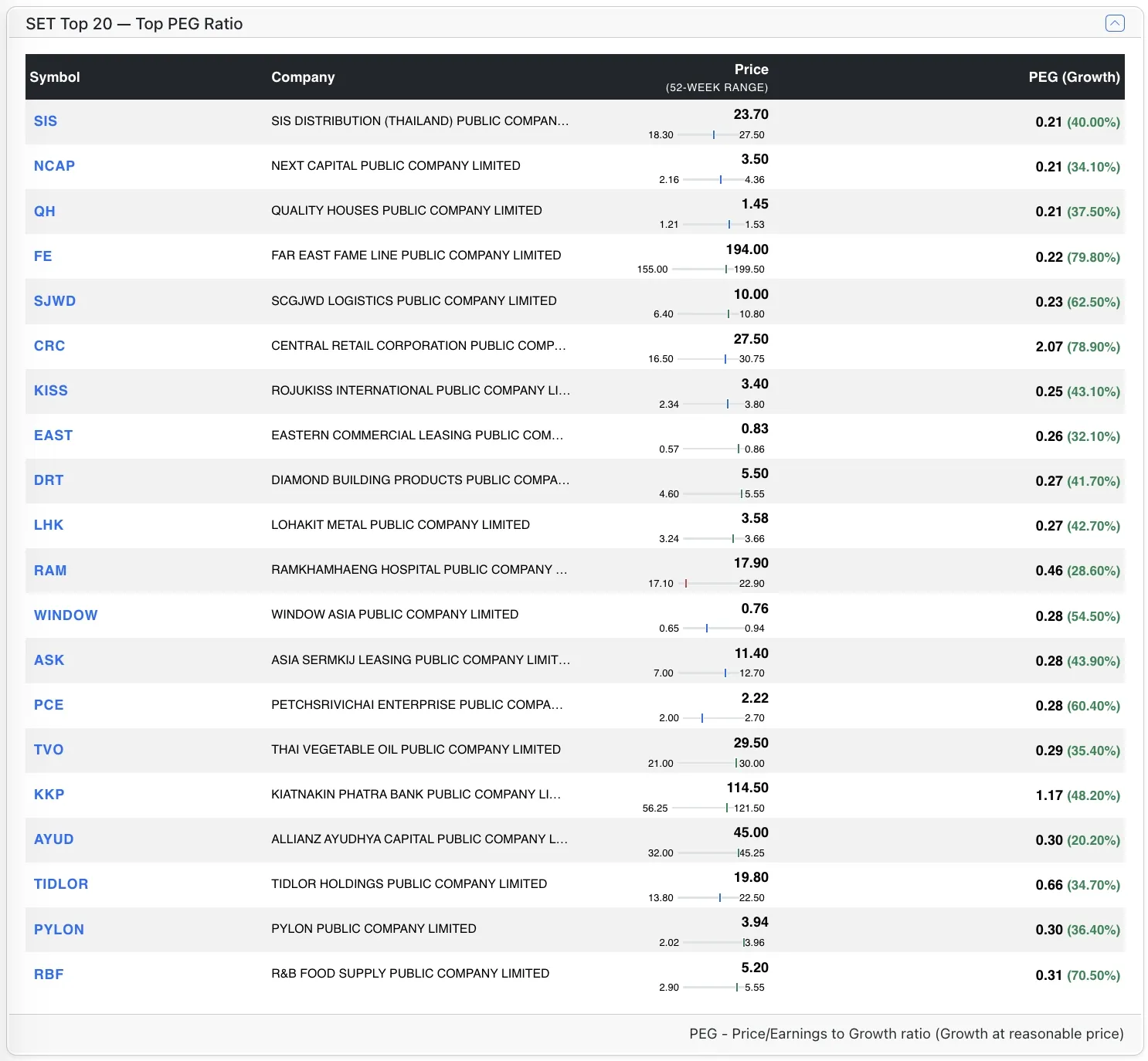Open the AYUD stock symbol link
Screen dimensions: 1148x1061
coord(54,839)
